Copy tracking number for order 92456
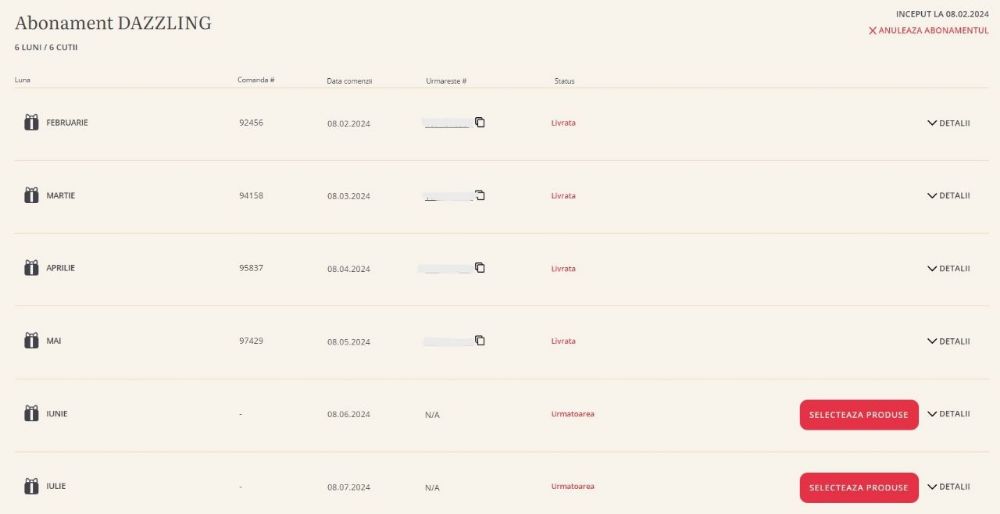The width and height of the screenshot is (1000, 514). (480, 122)
